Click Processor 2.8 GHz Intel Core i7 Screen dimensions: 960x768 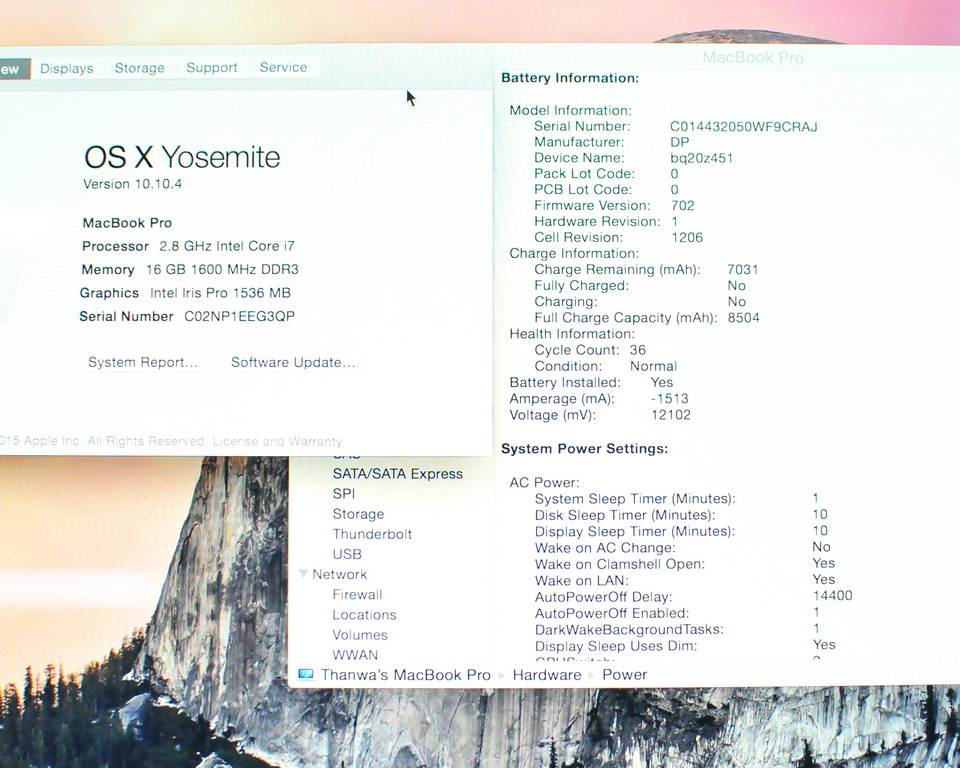(x=188, y=246)
